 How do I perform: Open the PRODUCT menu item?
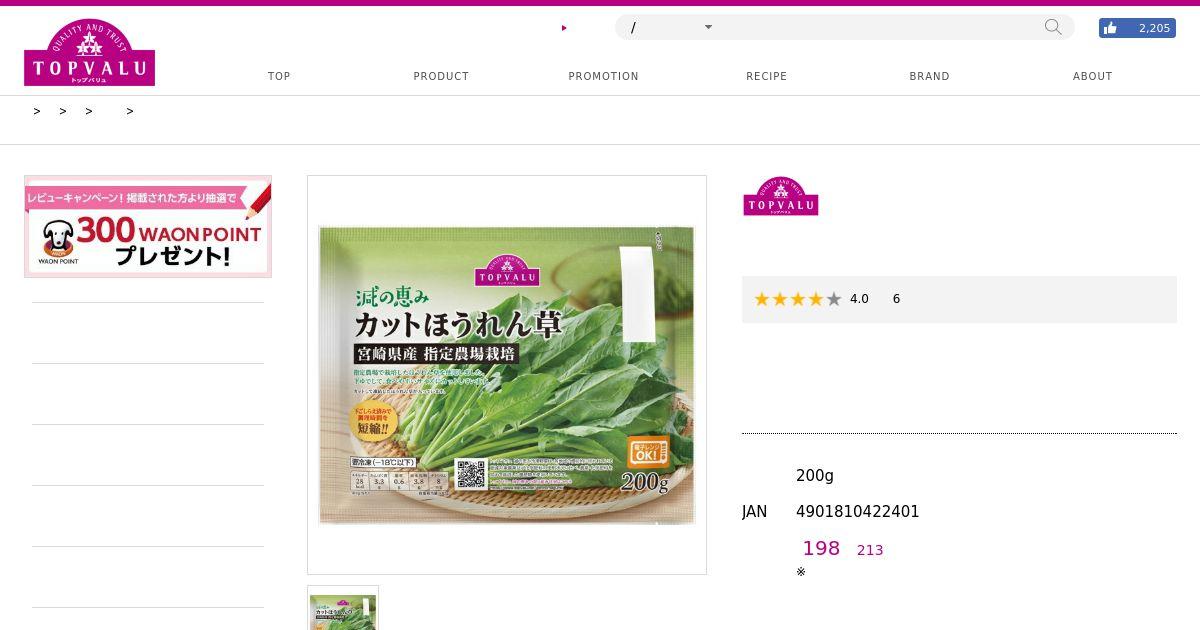[441, 76]
